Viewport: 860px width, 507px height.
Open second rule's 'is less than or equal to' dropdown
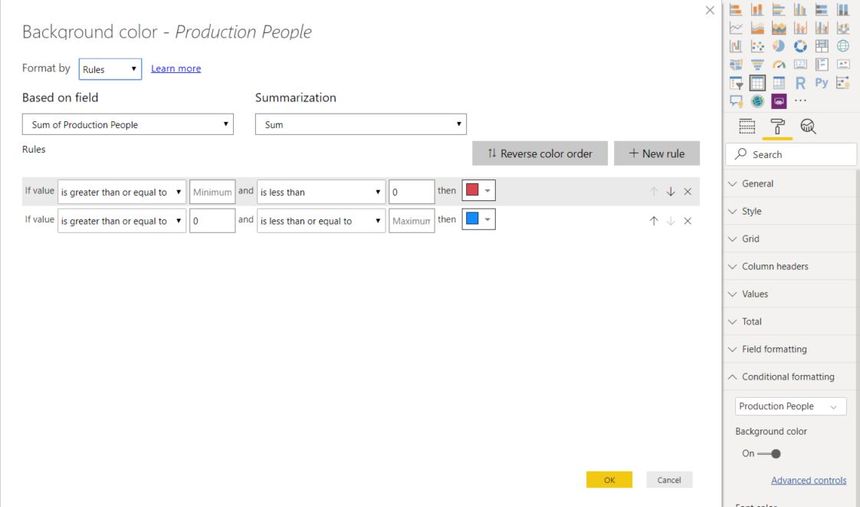(321, 221)
